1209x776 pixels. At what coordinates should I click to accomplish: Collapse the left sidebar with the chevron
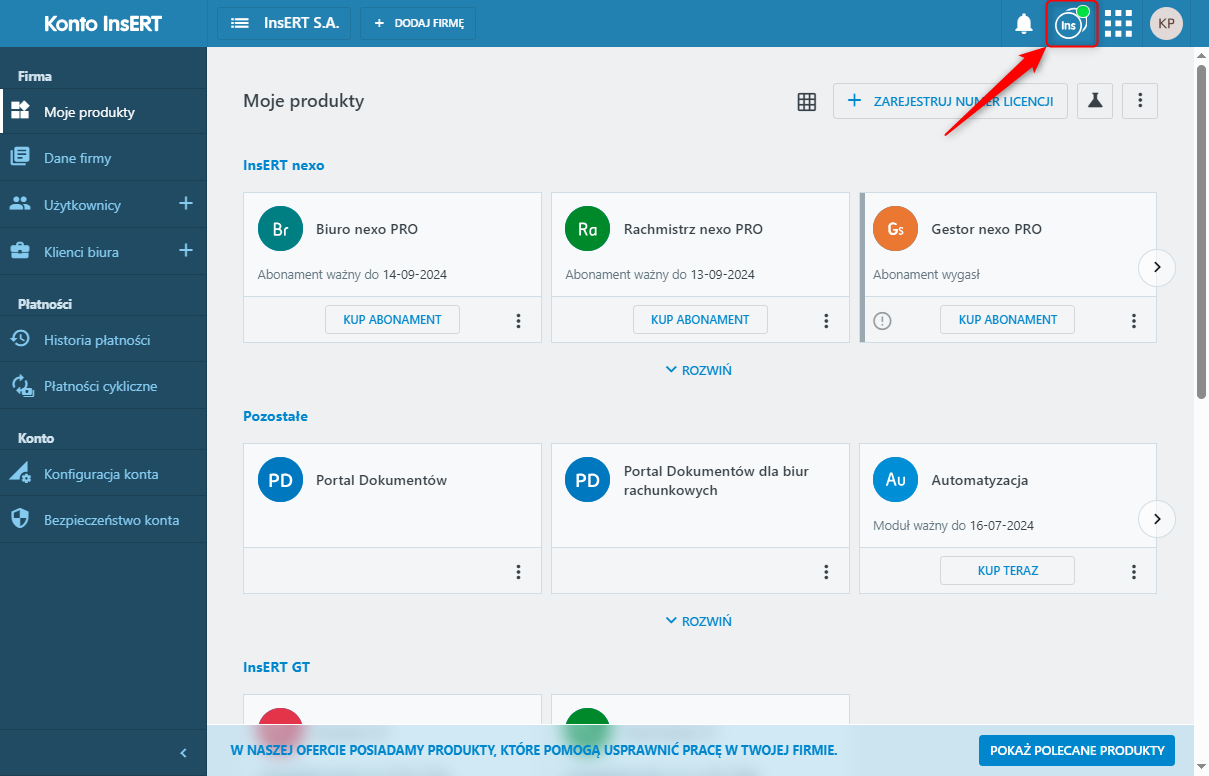coord(183,753)
